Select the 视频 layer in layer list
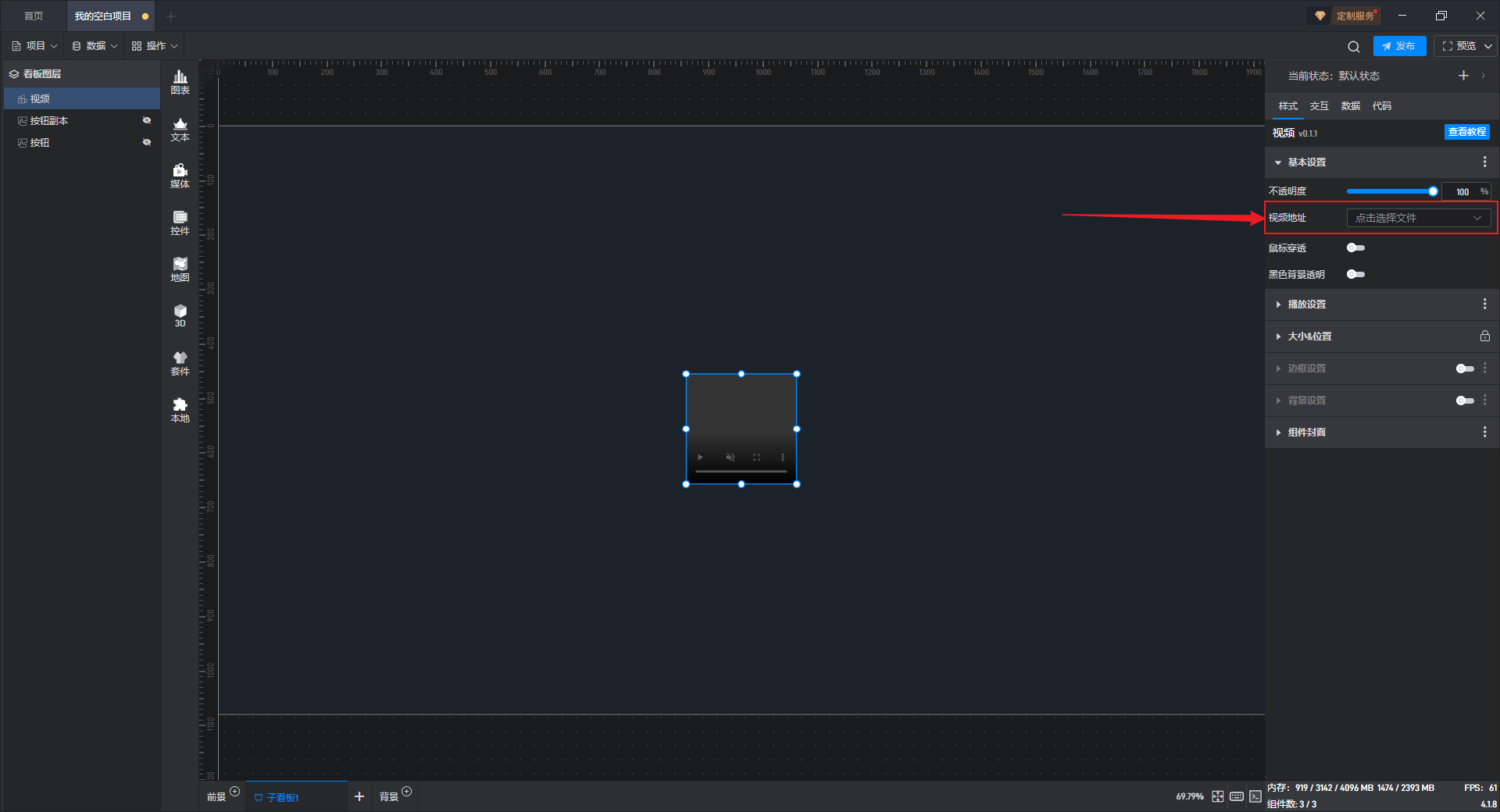The image size is (1500, 812). pyautogui.click(x=82, y=98)
